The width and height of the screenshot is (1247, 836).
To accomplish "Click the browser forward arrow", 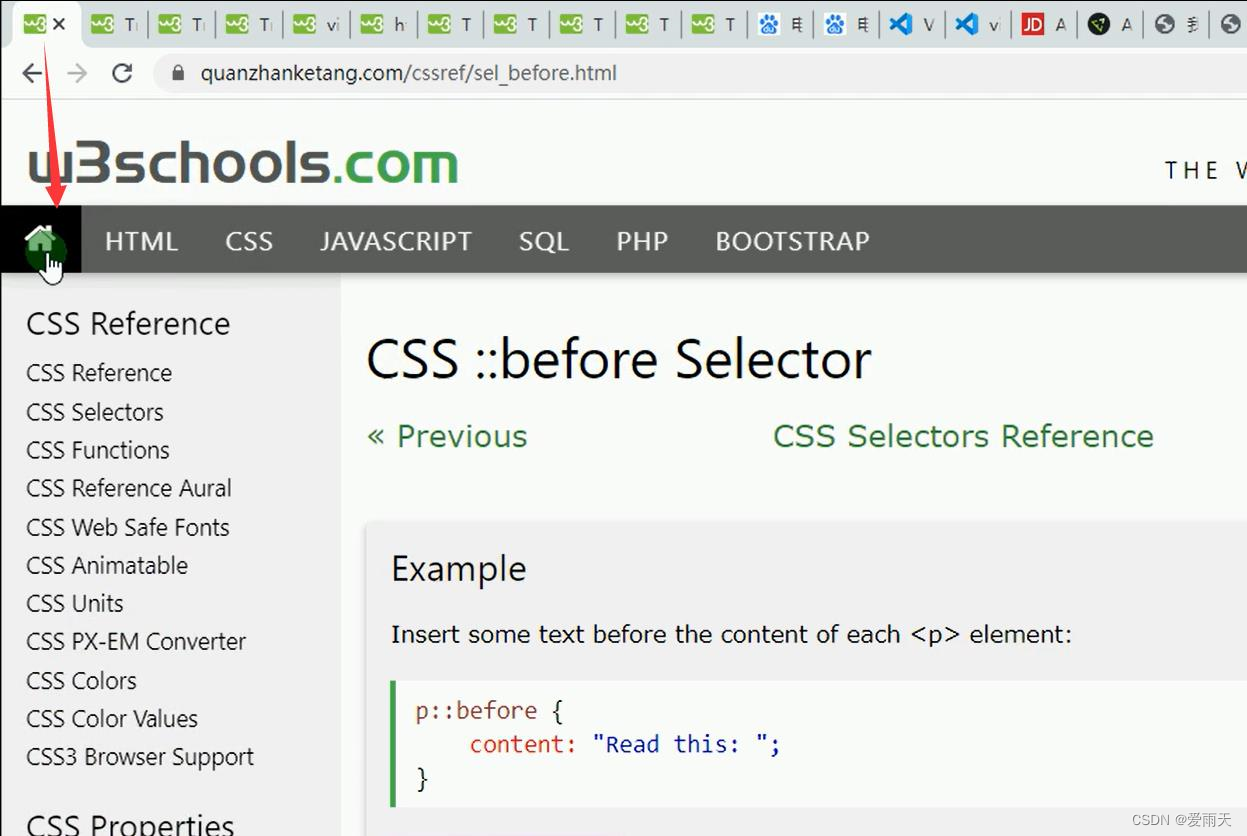I will pos(77,73).
